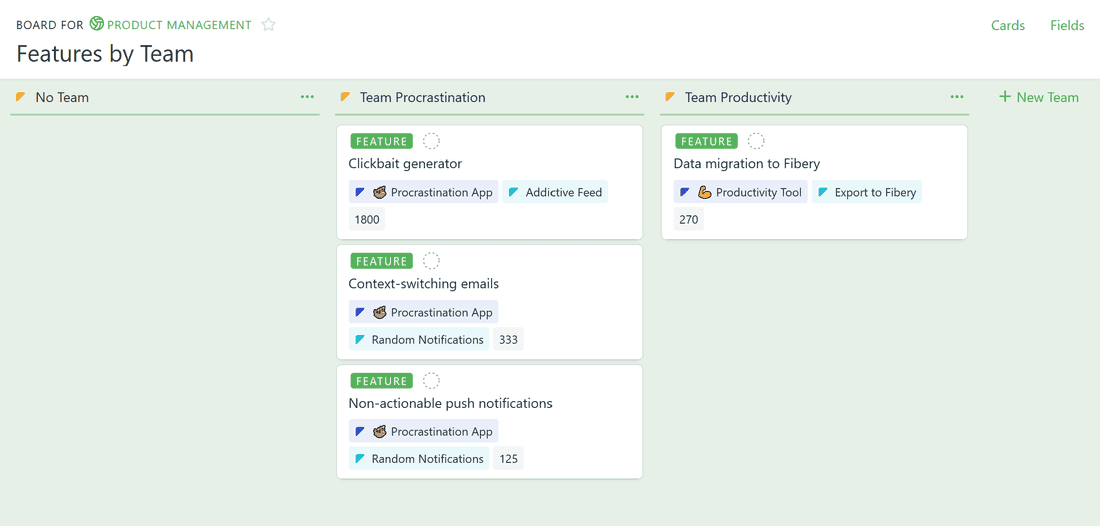
Task: Assign a user on Non-actionable push notifications card
Action: [431, 381]
